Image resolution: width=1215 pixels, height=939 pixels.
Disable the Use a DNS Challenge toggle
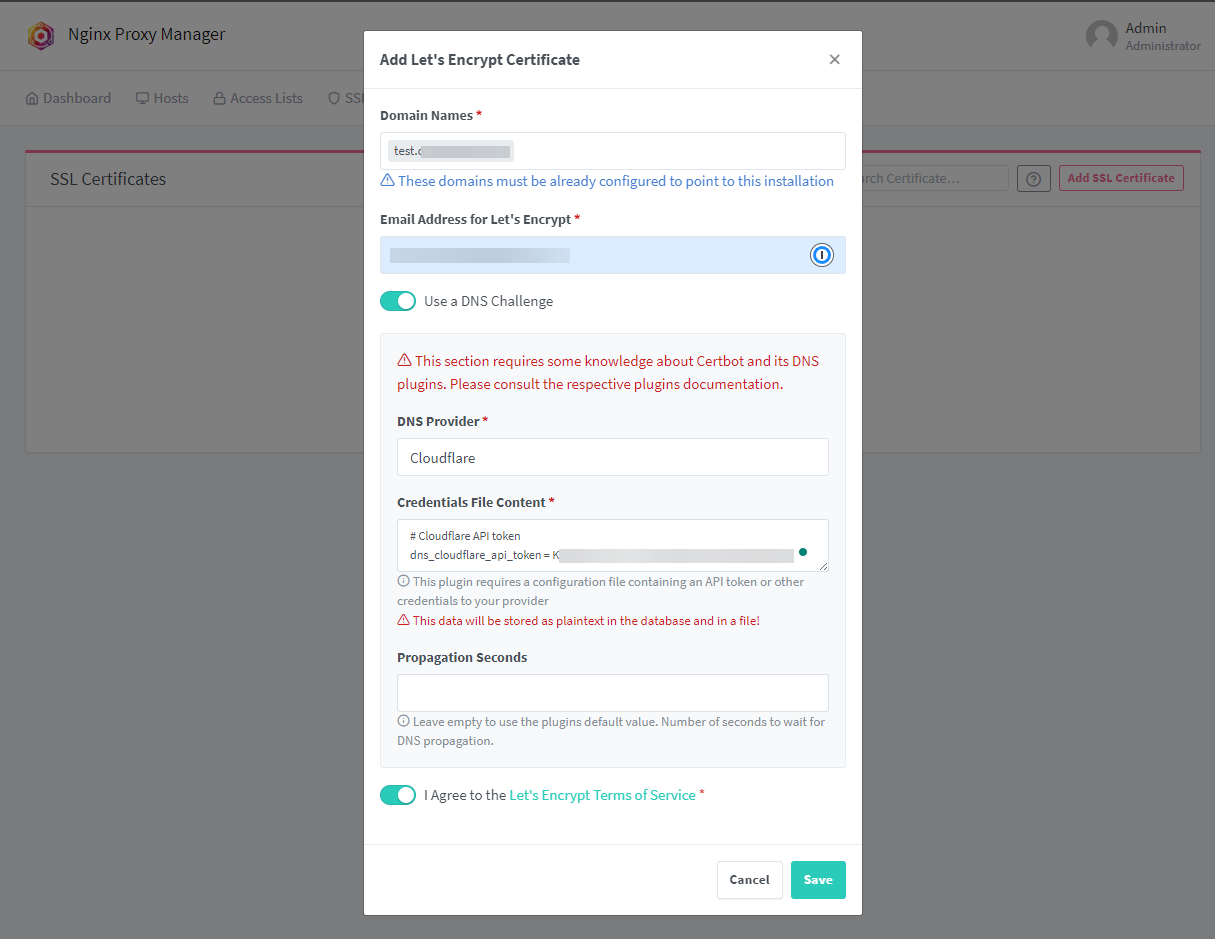point(398,301)
